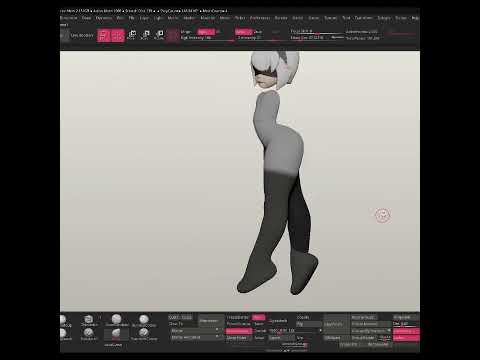Click the Focal Shift slider
This screenshot has height=360, width=480.
pyautogui.click(x=316, y=32)
